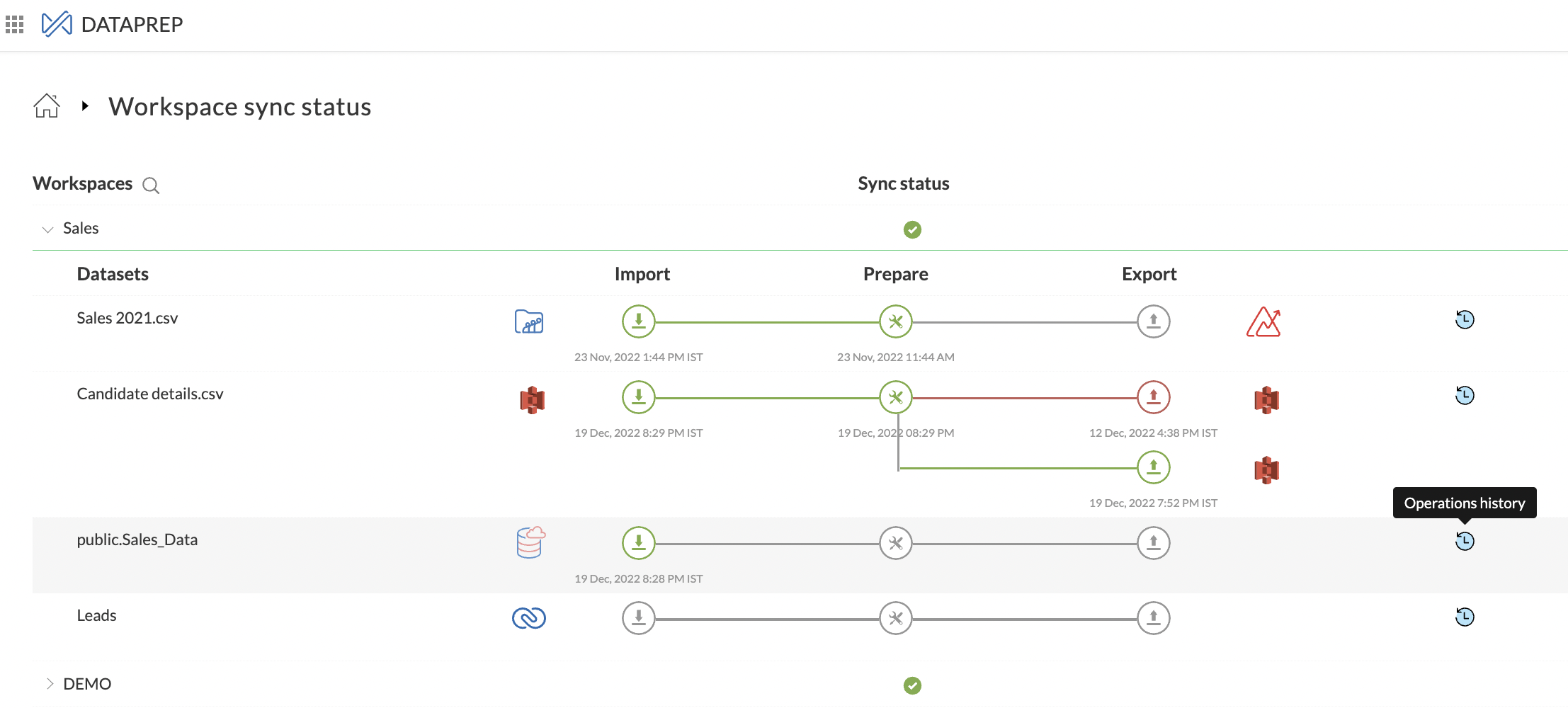Screen dimensions: 1568x708
Task: Expand the DEMO workspace
Action: pos(50,684)
